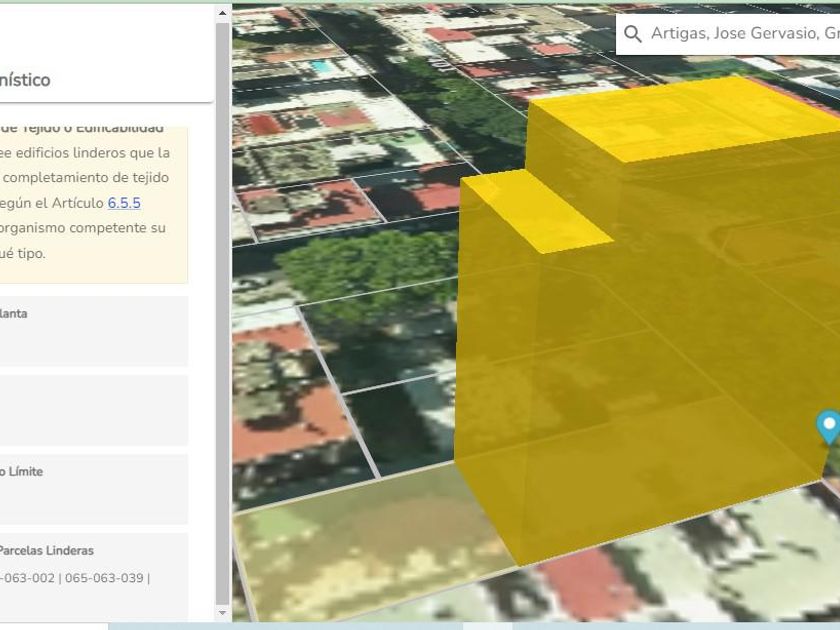The width and height of the screenshot is (840, 630).
Task: Click the panel scrollbar up arrow
Action: tap(222, 13)
